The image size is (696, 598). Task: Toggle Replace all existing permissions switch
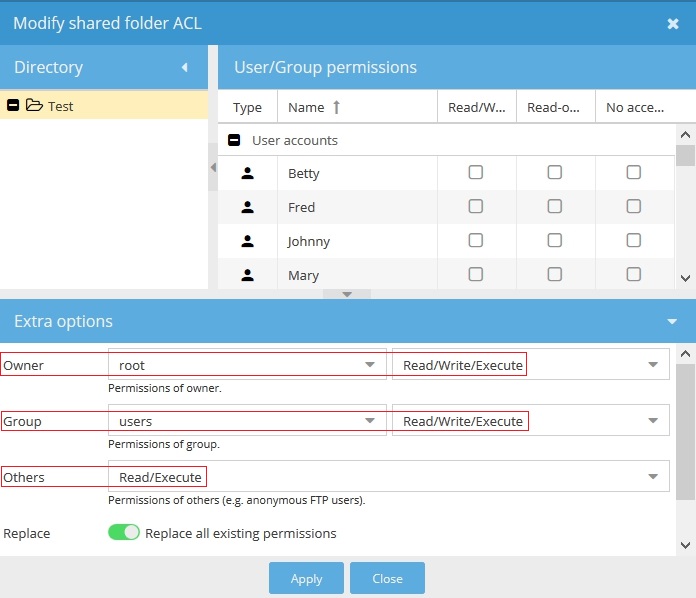pos(124,533)
